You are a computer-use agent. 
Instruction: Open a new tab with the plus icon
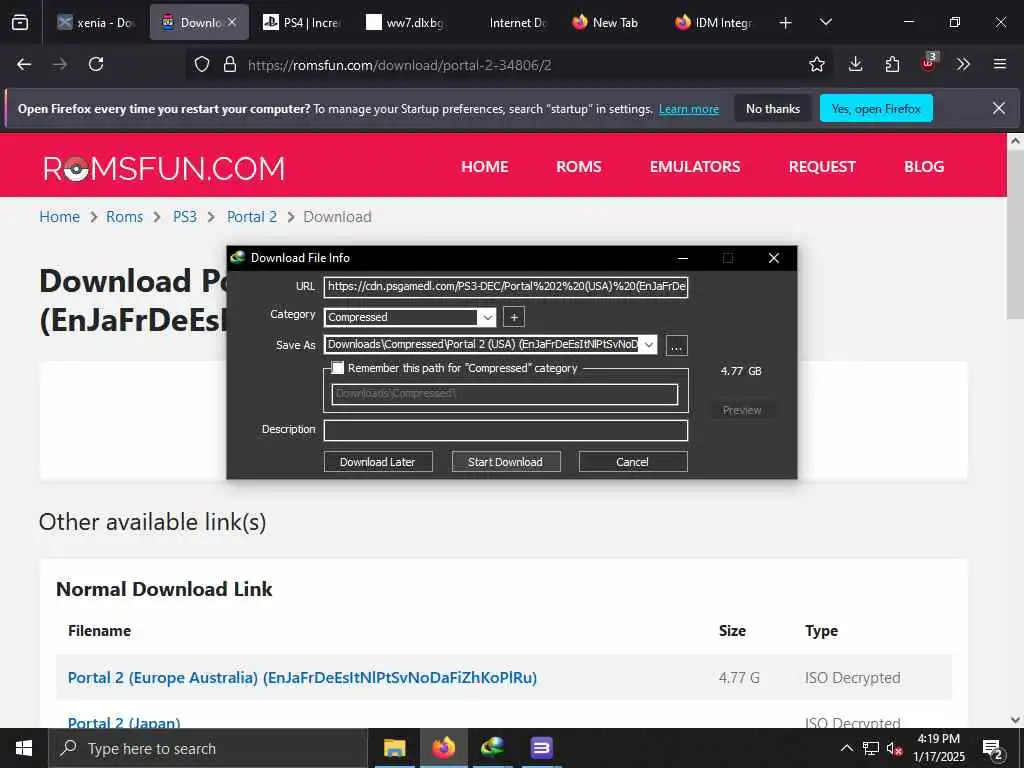click(786, 23)
